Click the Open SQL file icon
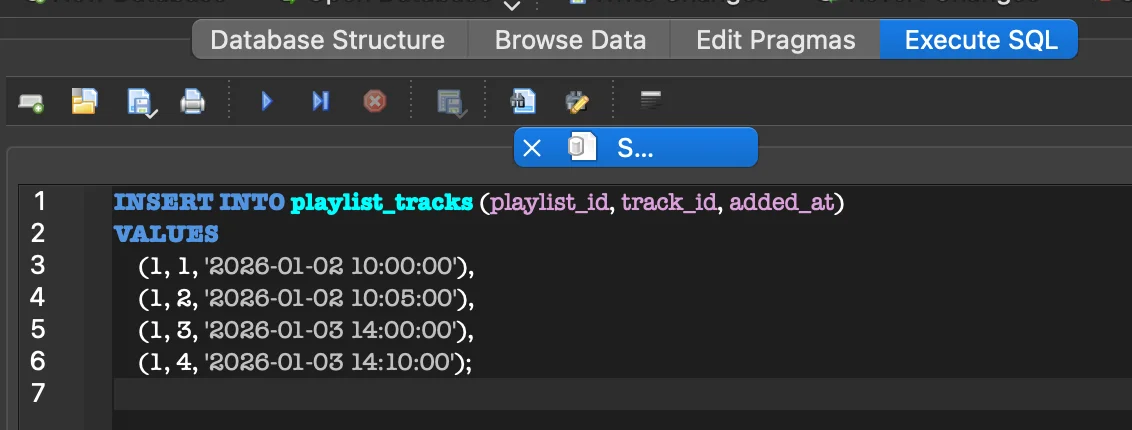 (84, 101)
